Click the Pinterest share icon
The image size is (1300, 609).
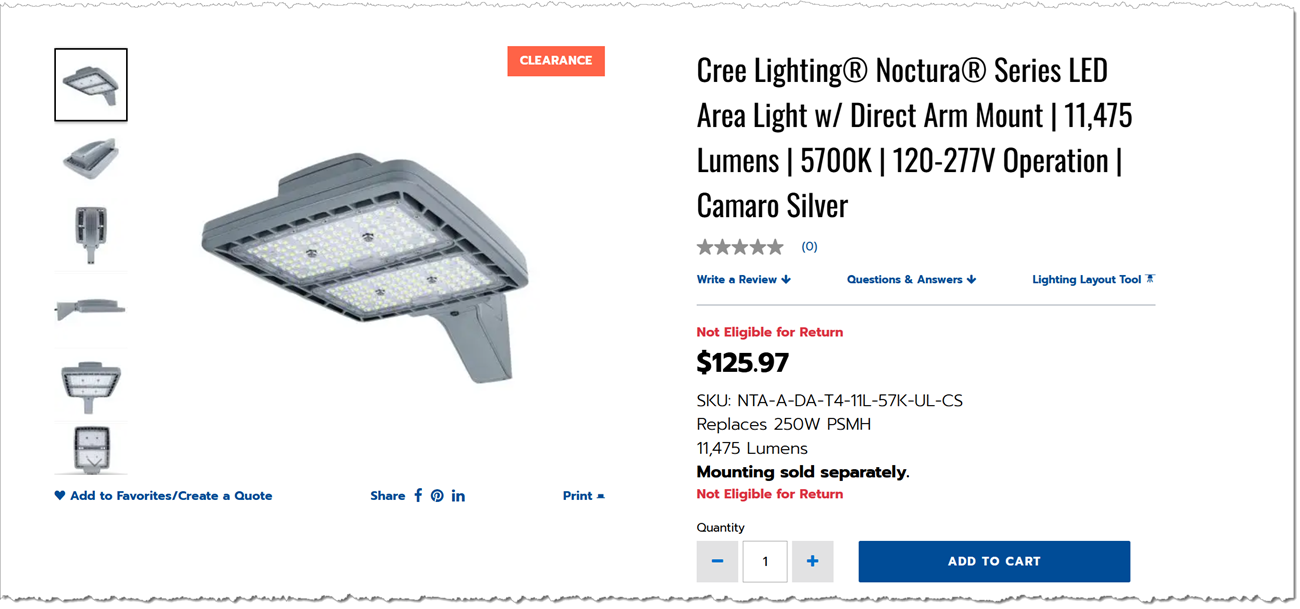click(x=437, y=495)
